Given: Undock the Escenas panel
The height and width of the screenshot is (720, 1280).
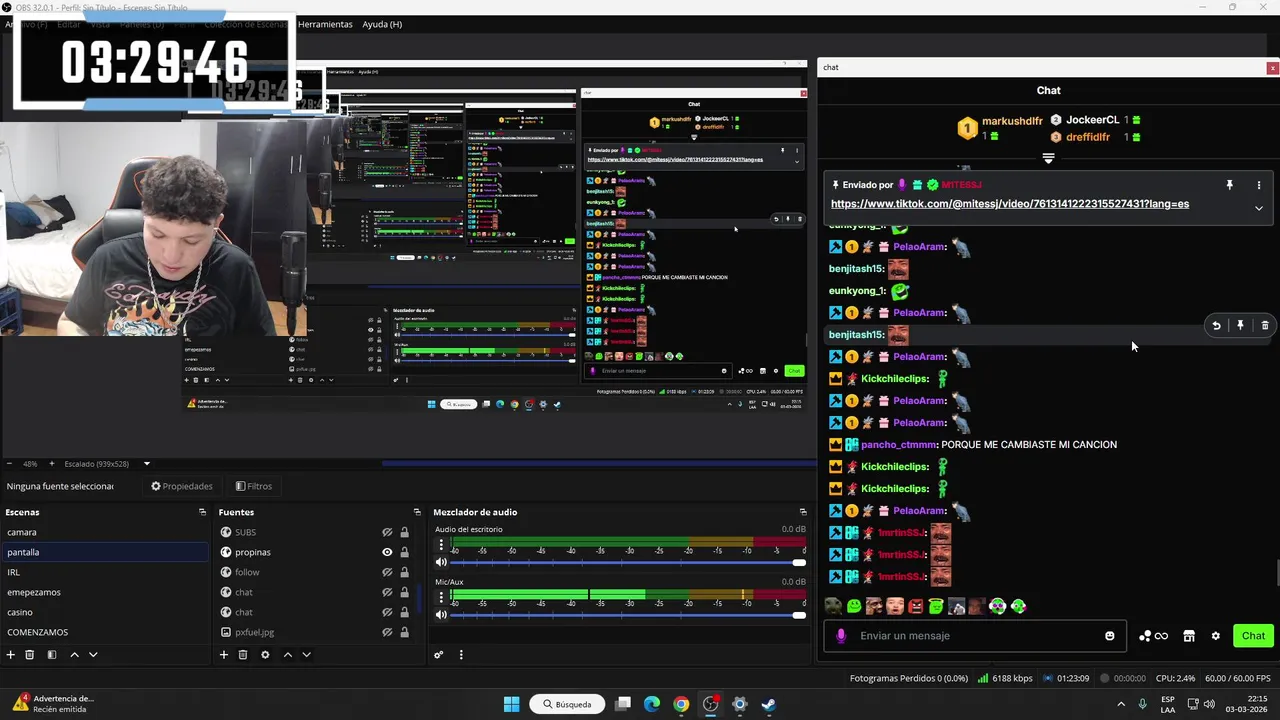Looking at the screenshot, I should [203, 512].
